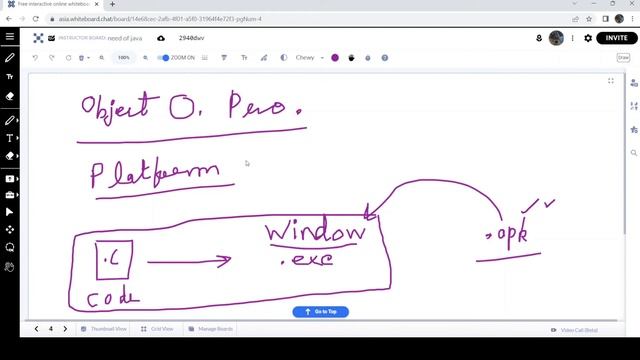Open the Chewy font dropdown
Image resolution: width=640 pixels, height=360 pixels.
click(310, 58)
